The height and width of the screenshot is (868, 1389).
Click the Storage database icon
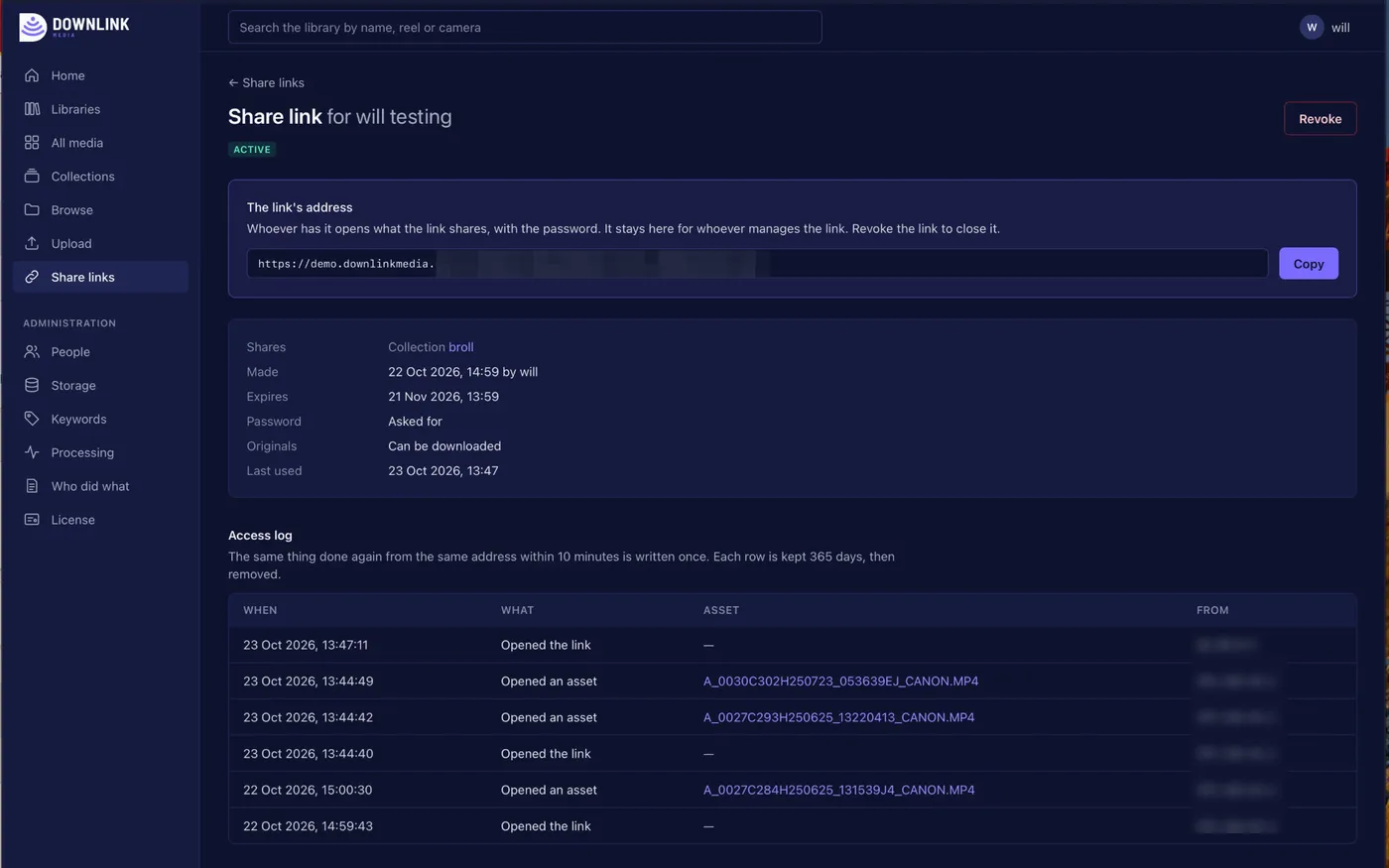click(32, 386)
